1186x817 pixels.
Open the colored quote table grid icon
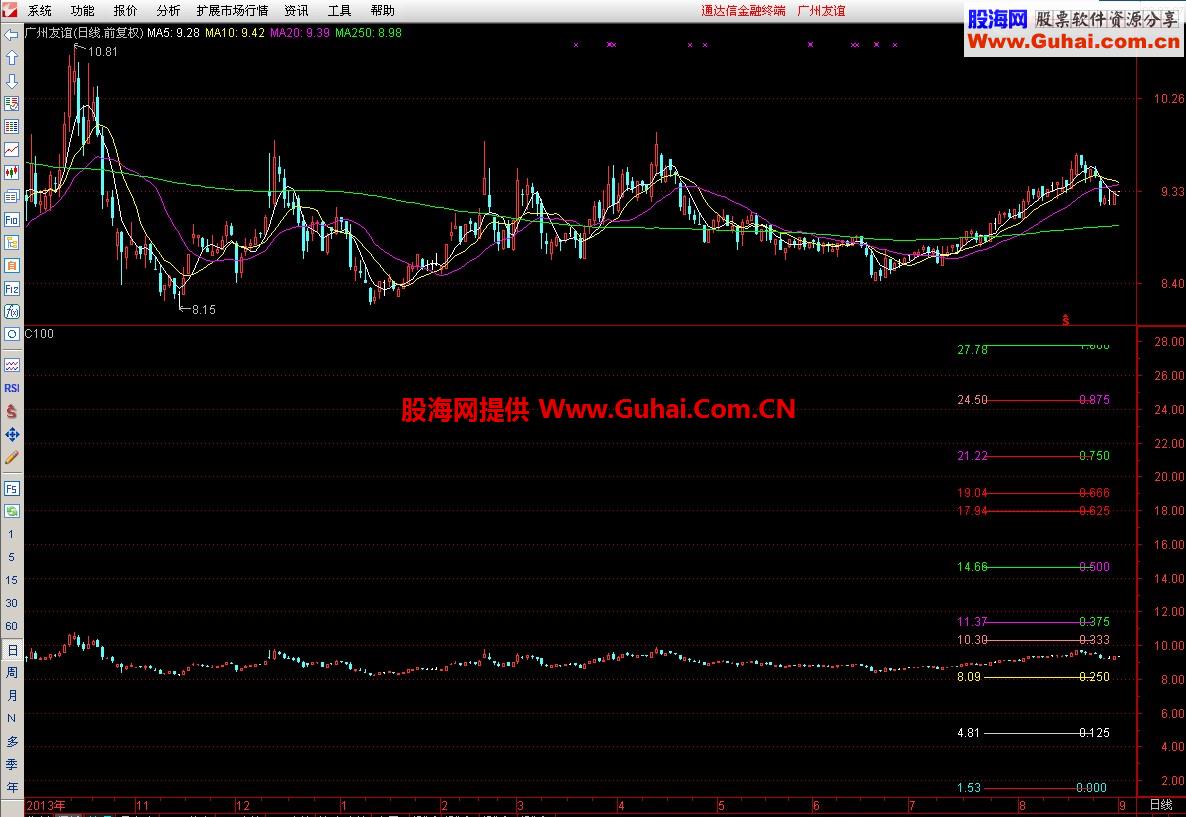pos(11,127)
